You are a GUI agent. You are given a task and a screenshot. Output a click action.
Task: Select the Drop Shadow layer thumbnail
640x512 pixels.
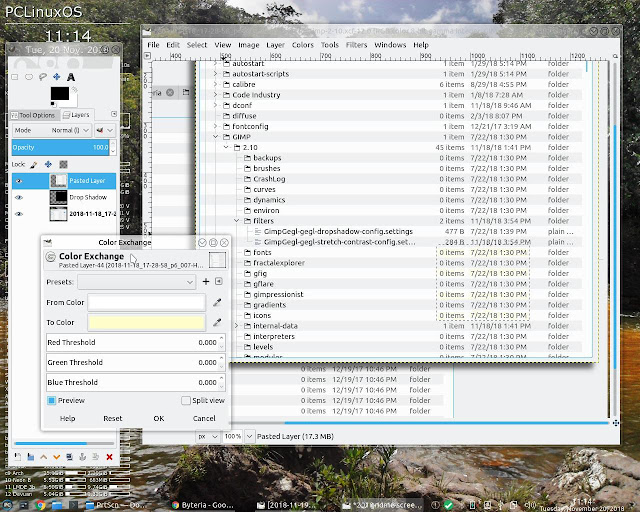pos(58,197)
